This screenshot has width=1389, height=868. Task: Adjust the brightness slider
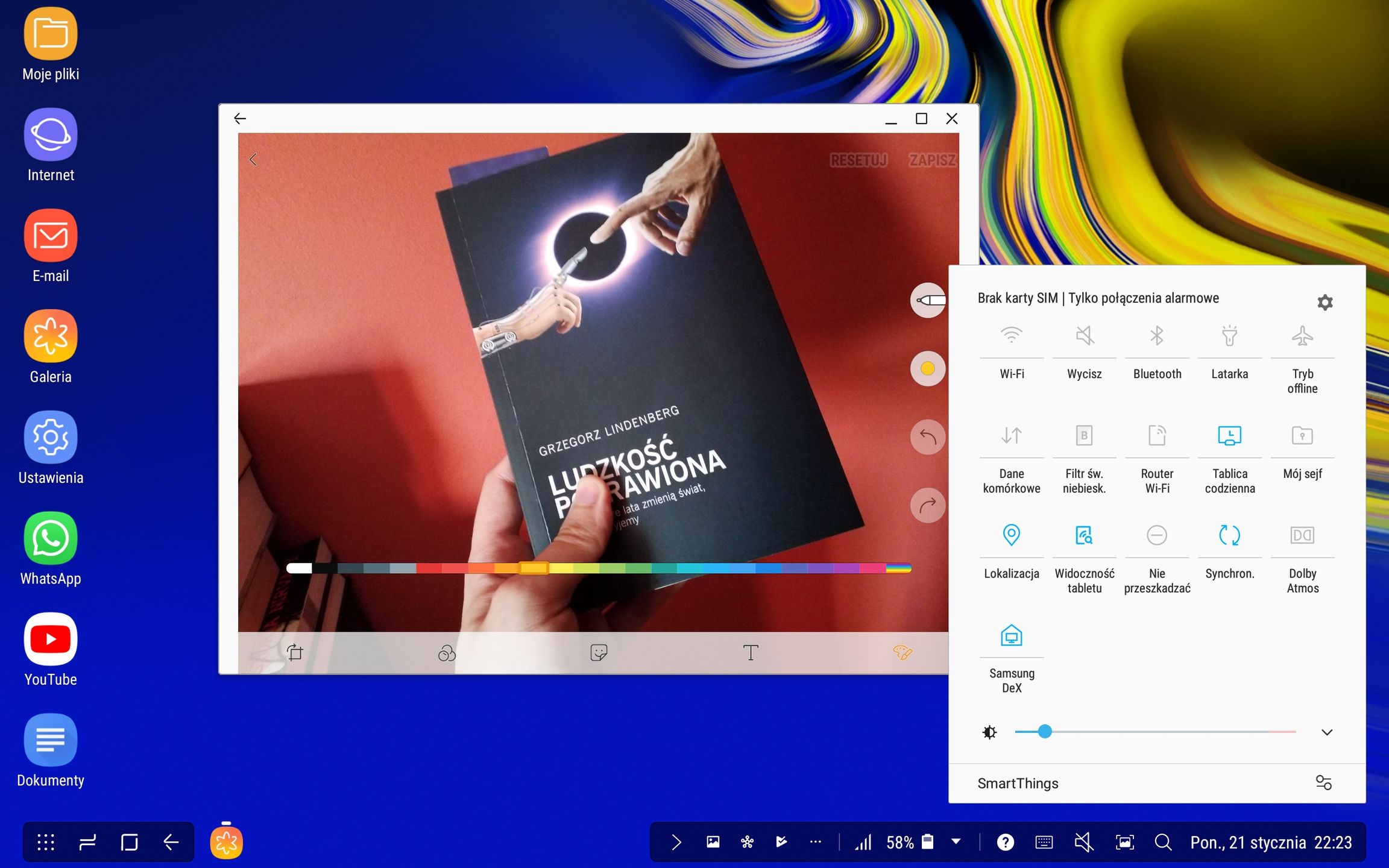click(1155, 732)
